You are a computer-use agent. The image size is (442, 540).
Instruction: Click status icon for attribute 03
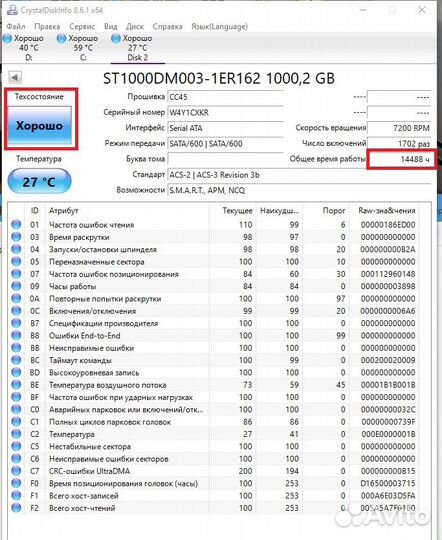[16, 237]
